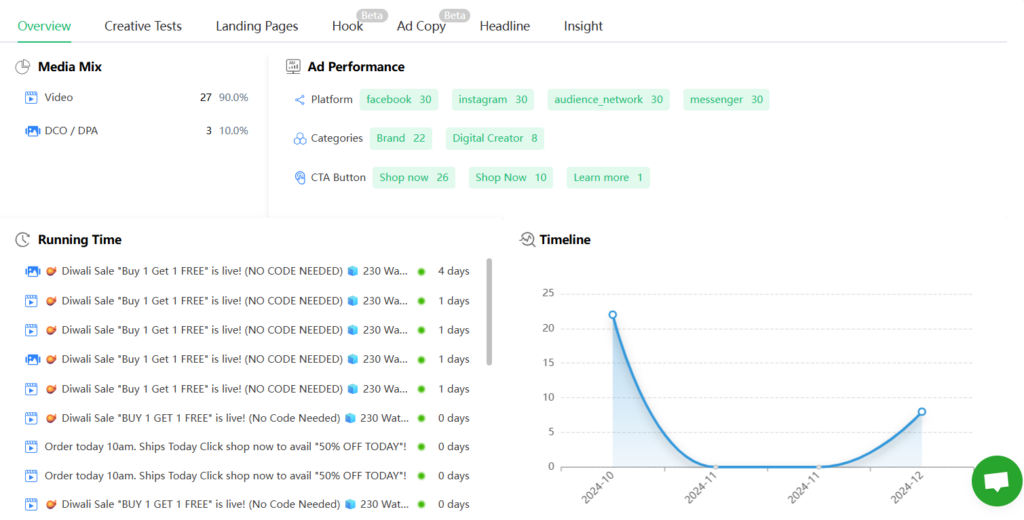The height and width of the screenshot is (520, 1024).
Task: Open the Creative Tests tab
Action: [x=143, y=26]
